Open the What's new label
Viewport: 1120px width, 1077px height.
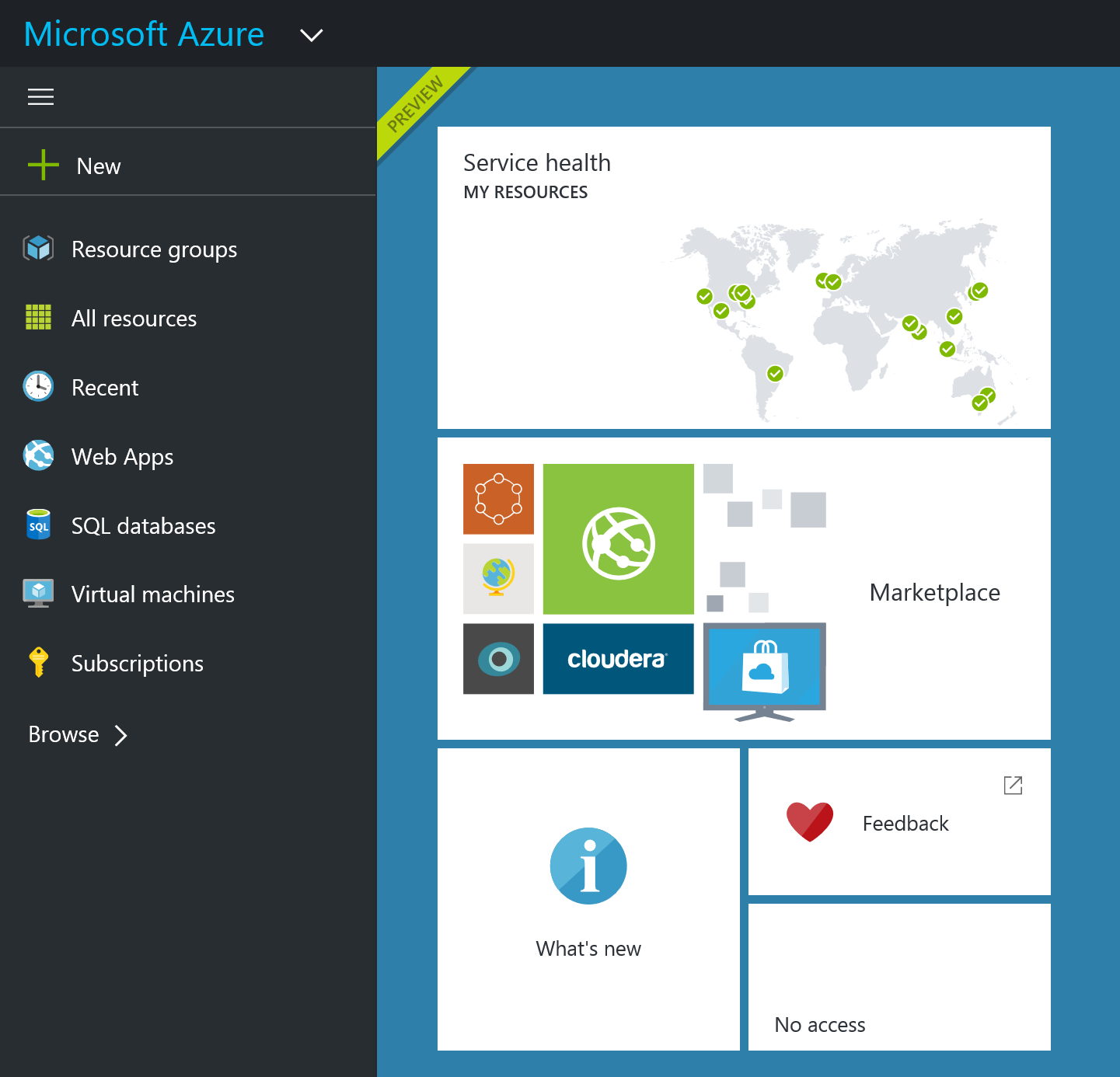coord(588,949)
